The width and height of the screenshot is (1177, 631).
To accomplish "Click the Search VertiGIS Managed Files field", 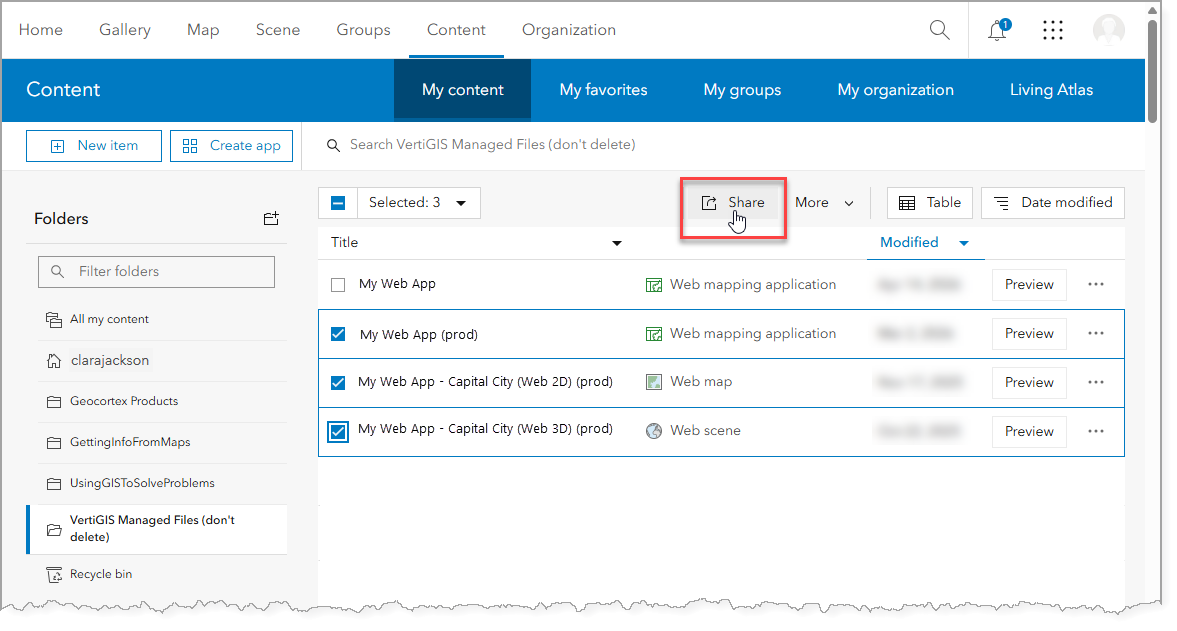I will [x=492, y=145].
